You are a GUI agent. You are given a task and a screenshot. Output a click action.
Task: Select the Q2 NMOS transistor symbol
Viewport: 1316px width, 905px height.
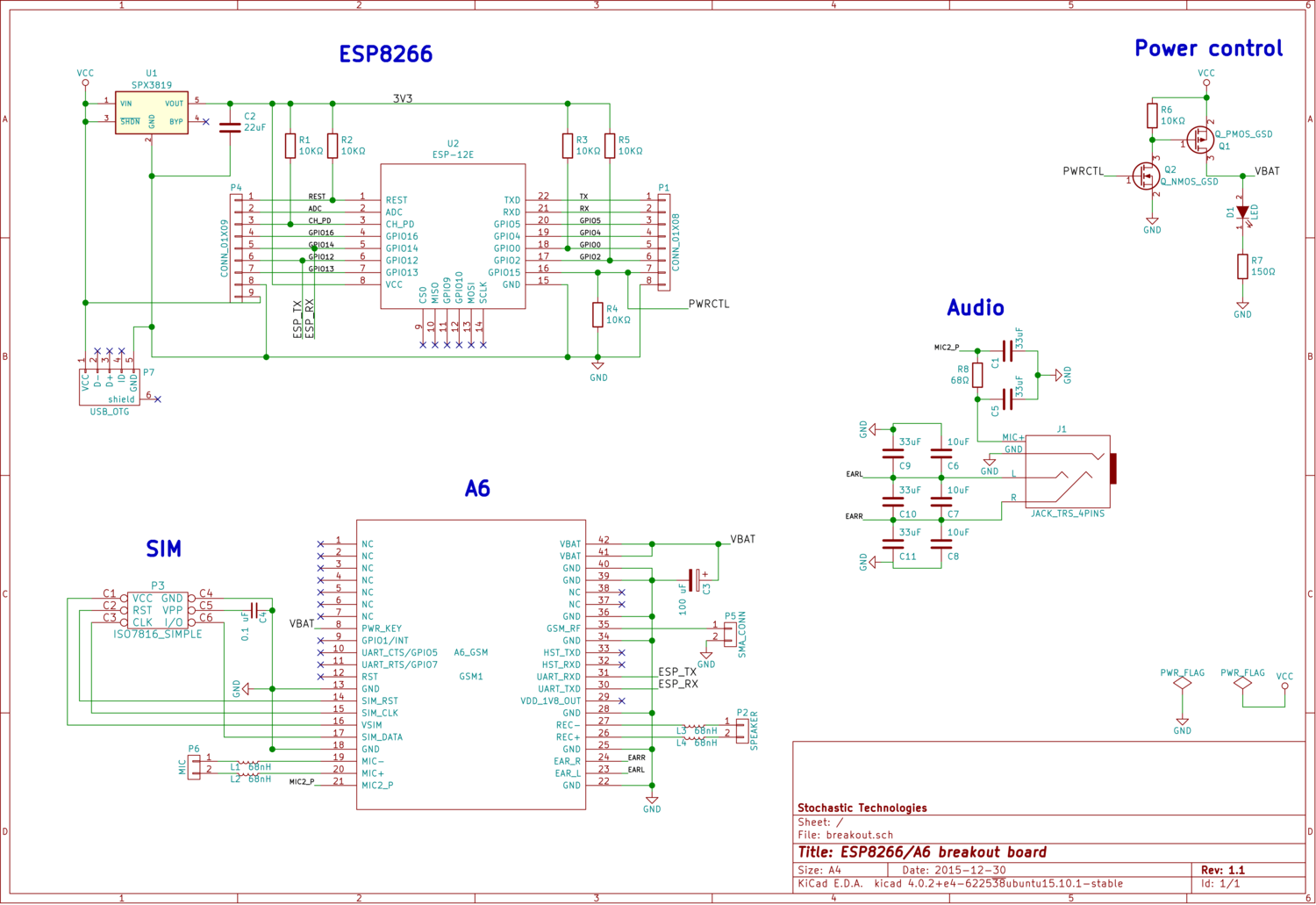pos(1146,176)
